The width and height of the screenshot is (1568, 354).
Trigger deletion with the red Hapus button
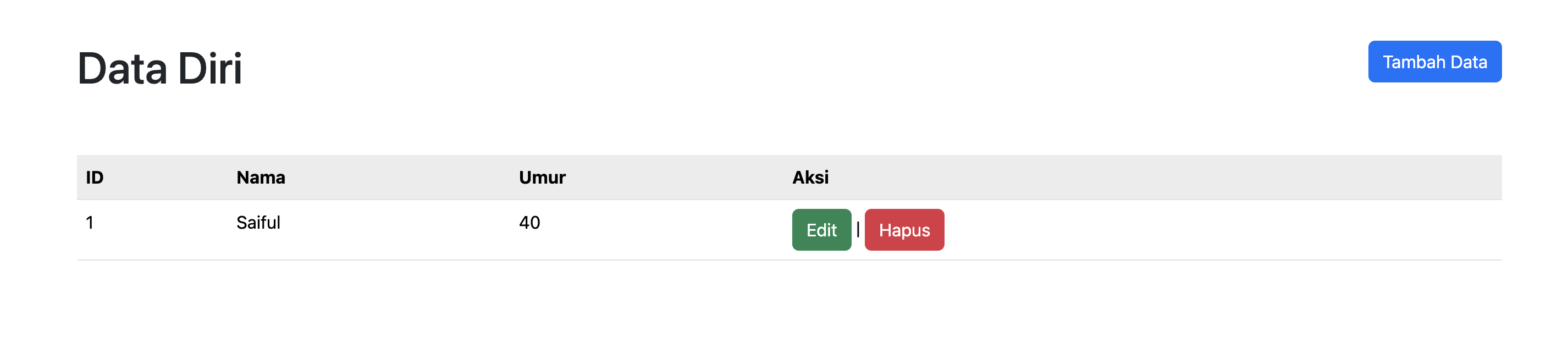[x=903, y=230]
